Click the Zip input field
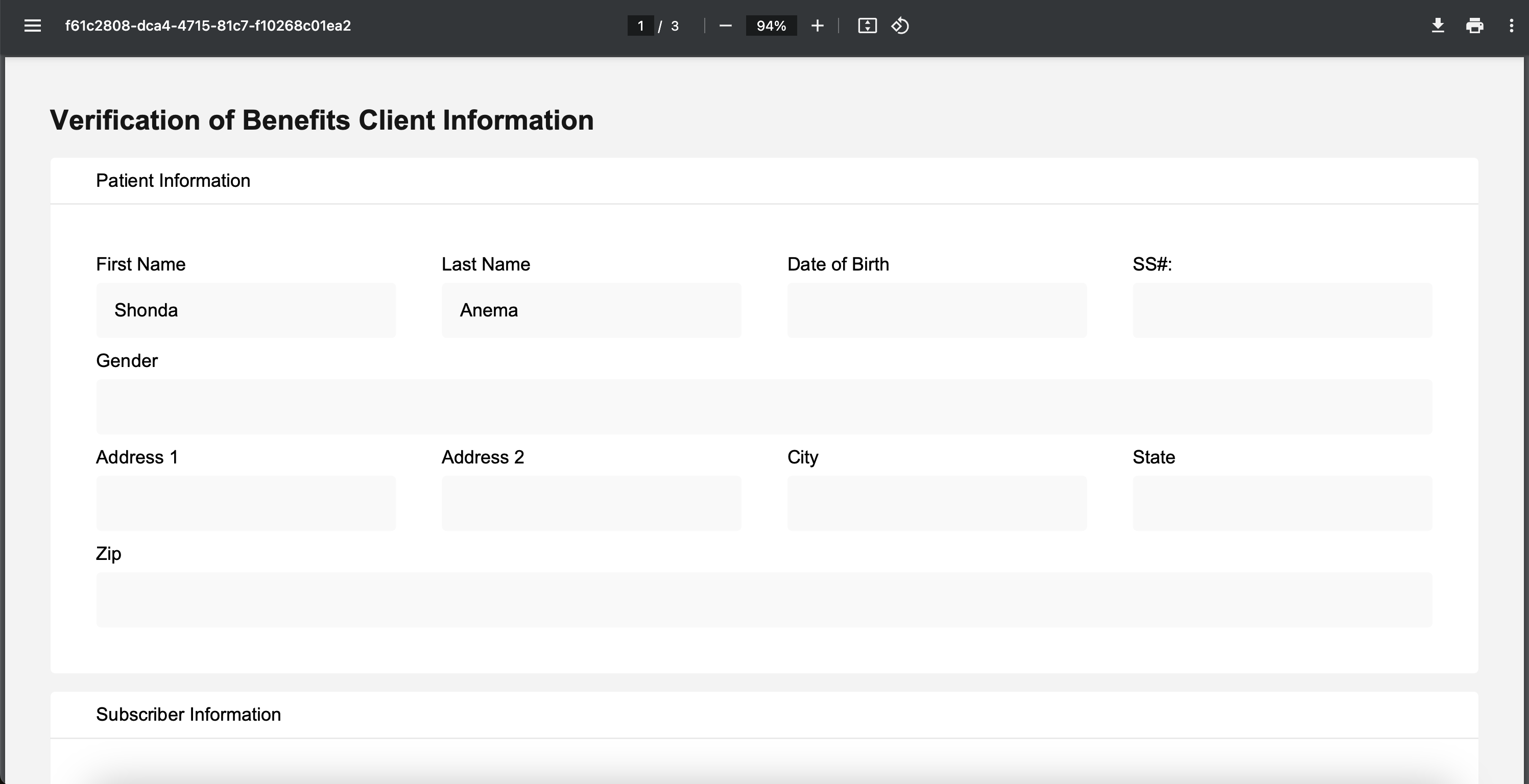The width and height of the screenshot is (1529, 784). [764, 600]
